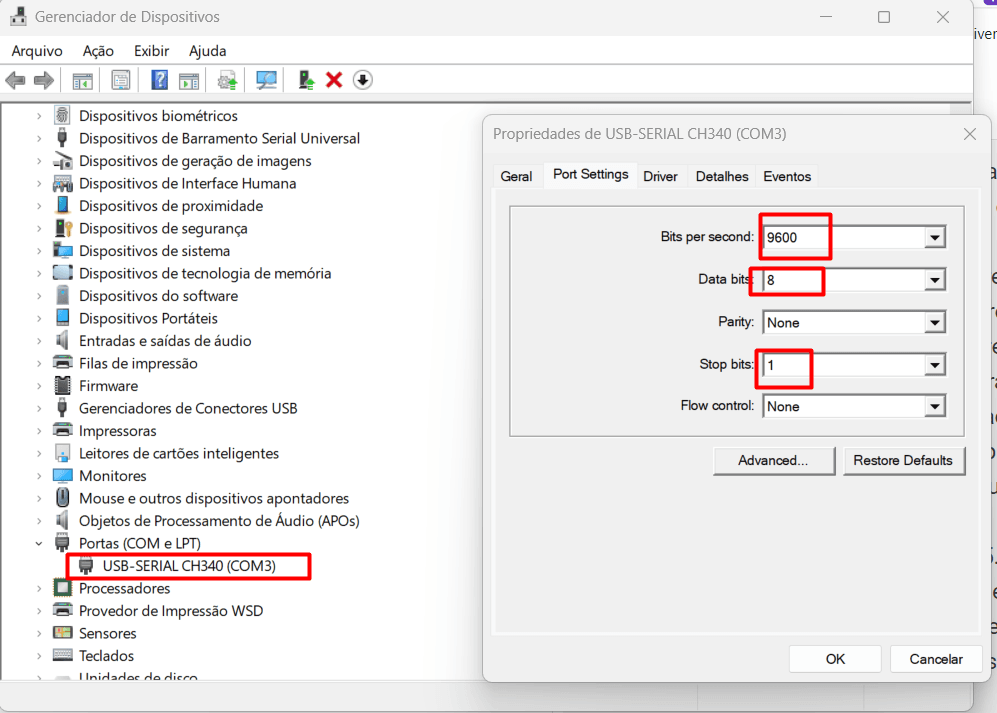Click the Scan for hardware changes icon
Viewport: 997px width, 713px height.
[266, 80]
